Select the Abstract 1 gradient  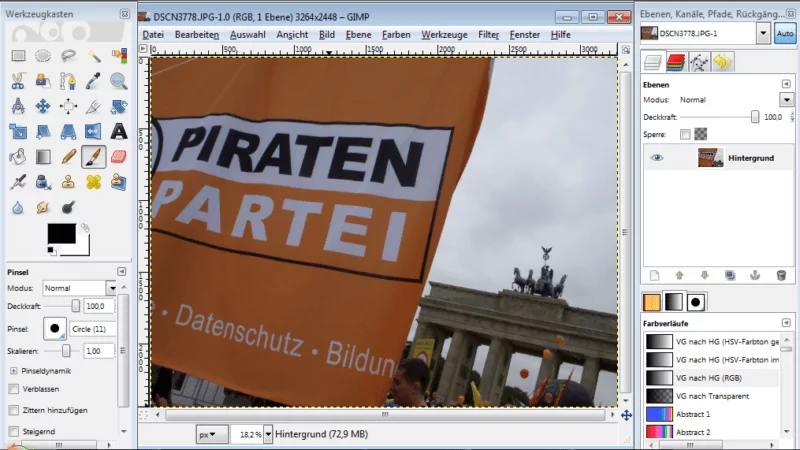click(712, 414)
